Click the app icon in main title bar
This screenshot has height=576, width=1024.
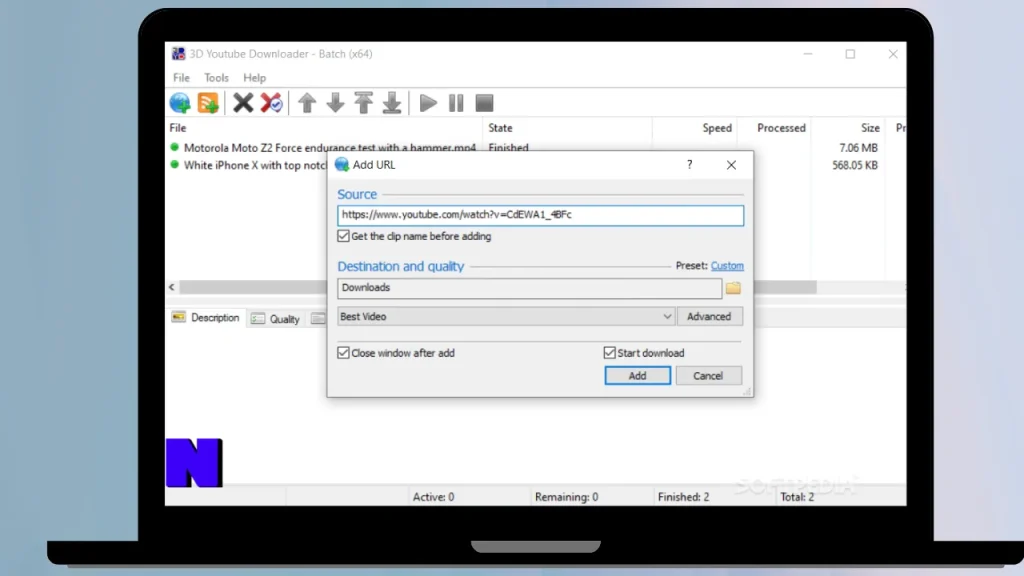tap(178, 54)
